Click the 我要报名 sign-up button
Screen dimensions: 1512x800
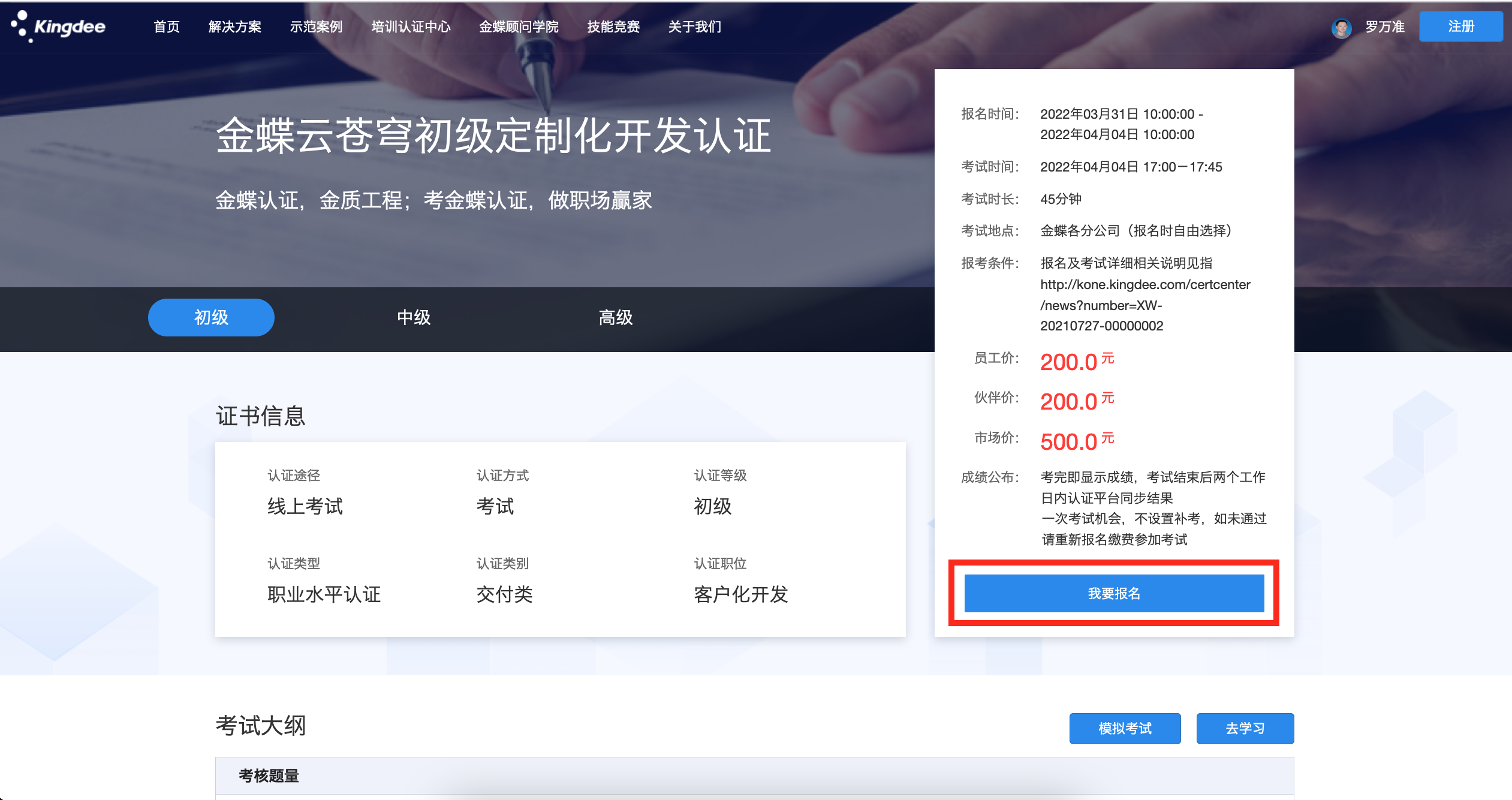1114,593
